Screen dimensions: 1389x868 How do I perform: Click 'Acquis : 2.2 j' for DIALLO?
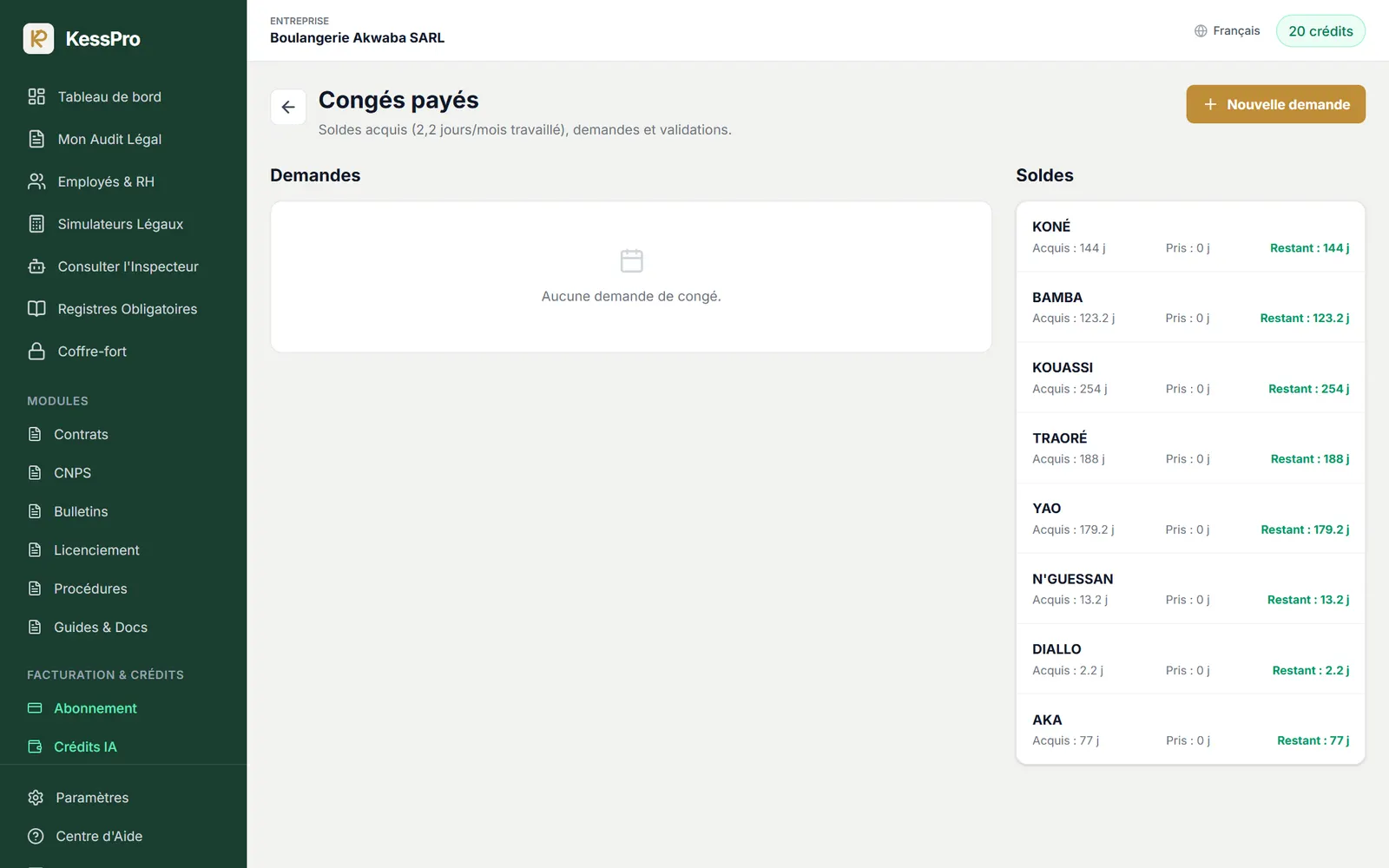[1068, 670]
